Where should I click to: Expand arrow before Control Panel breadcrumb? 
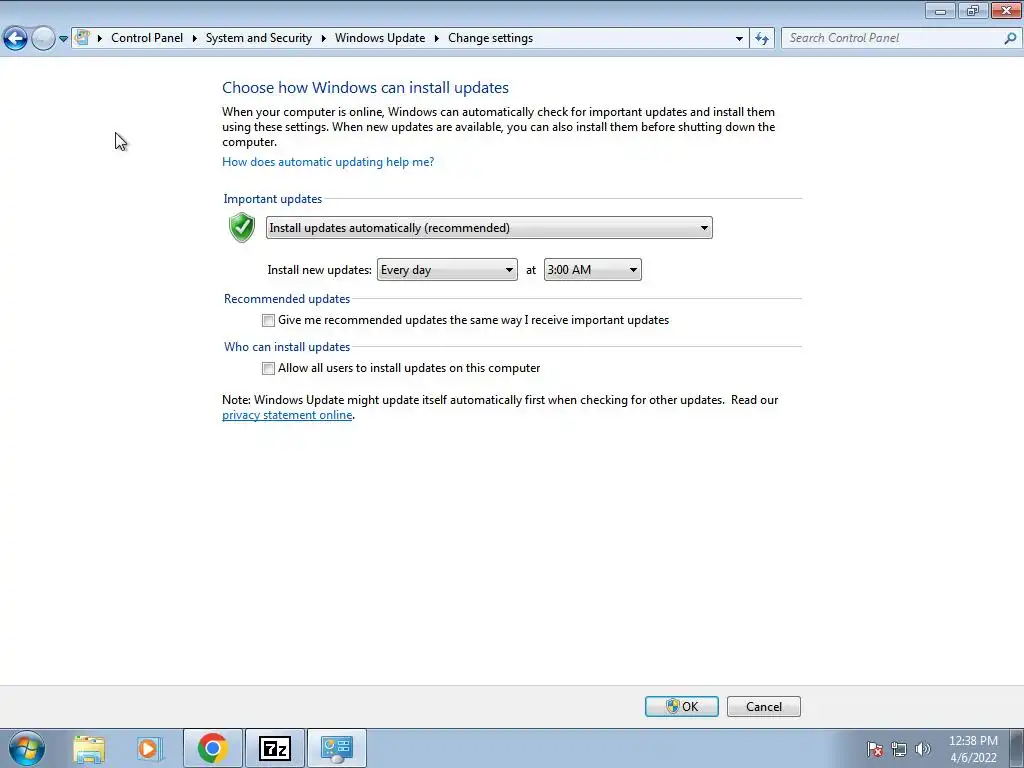[x=100, y=38]
